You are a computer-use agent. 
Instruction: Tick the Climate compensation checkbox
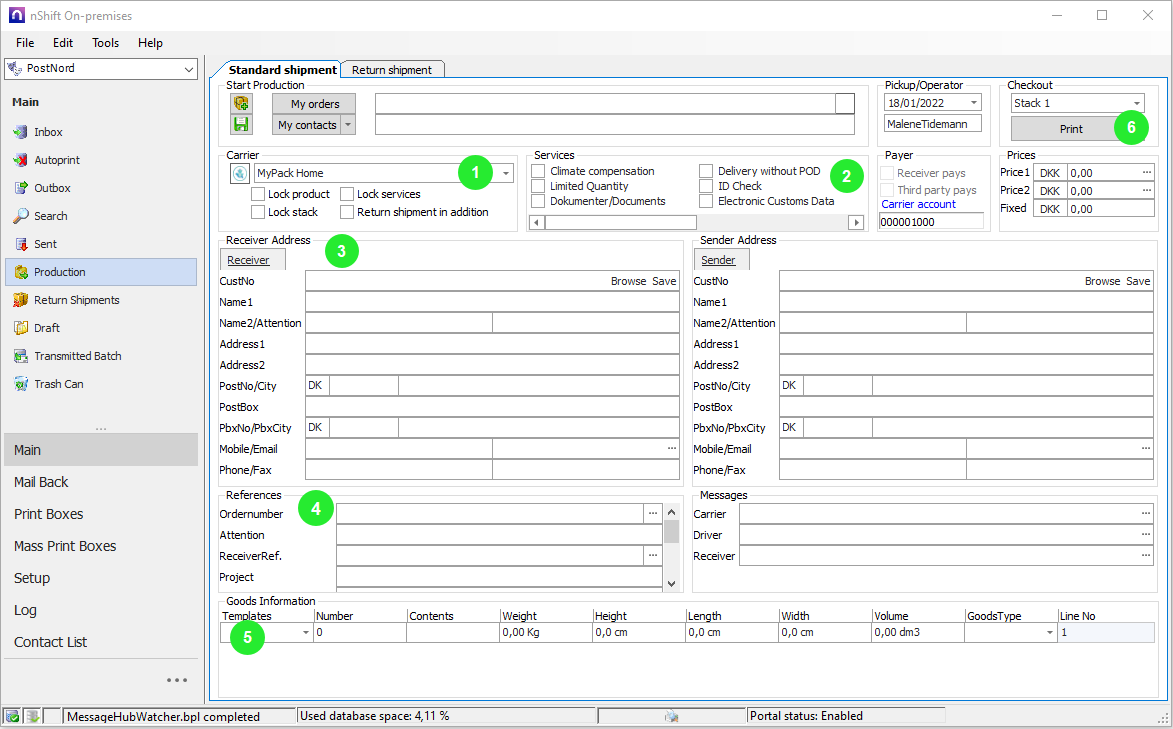(538, 171)
